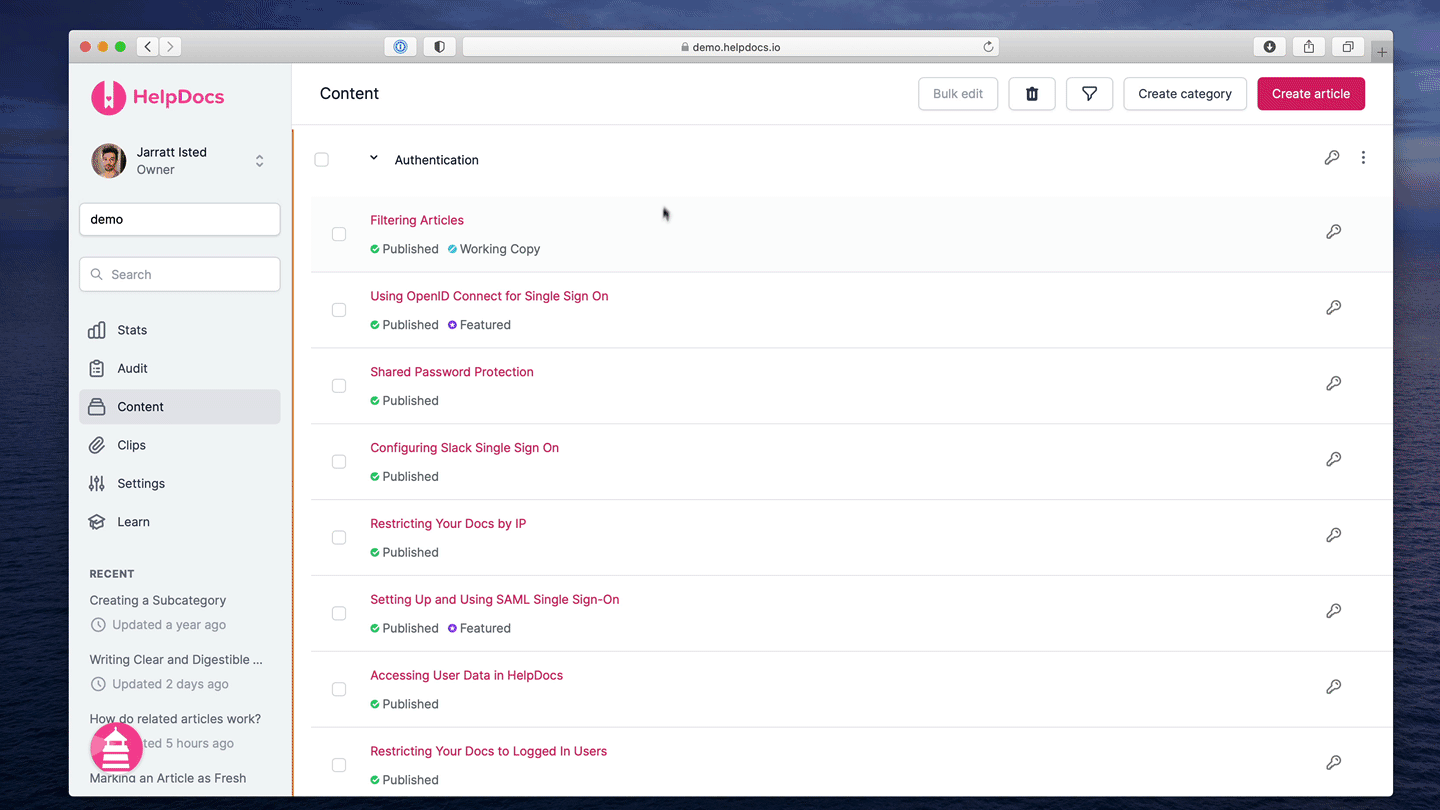1440x810 pixels.
Task: Click the sidebar Search field
Action: pyautogui.click(x=180, y=275)
